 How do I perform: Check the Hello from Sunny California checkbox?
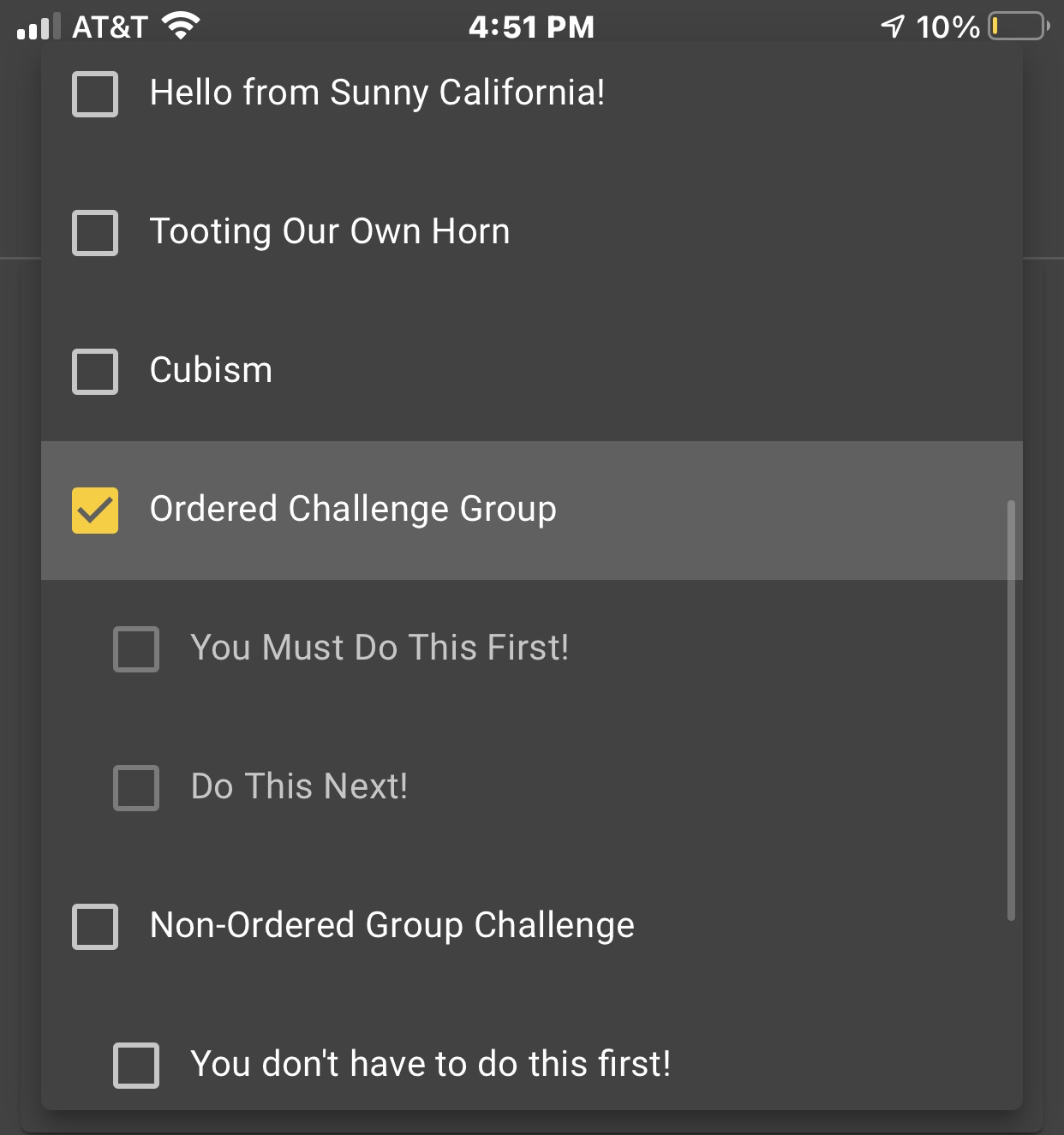pyautogui.click(x=95, y=93)
